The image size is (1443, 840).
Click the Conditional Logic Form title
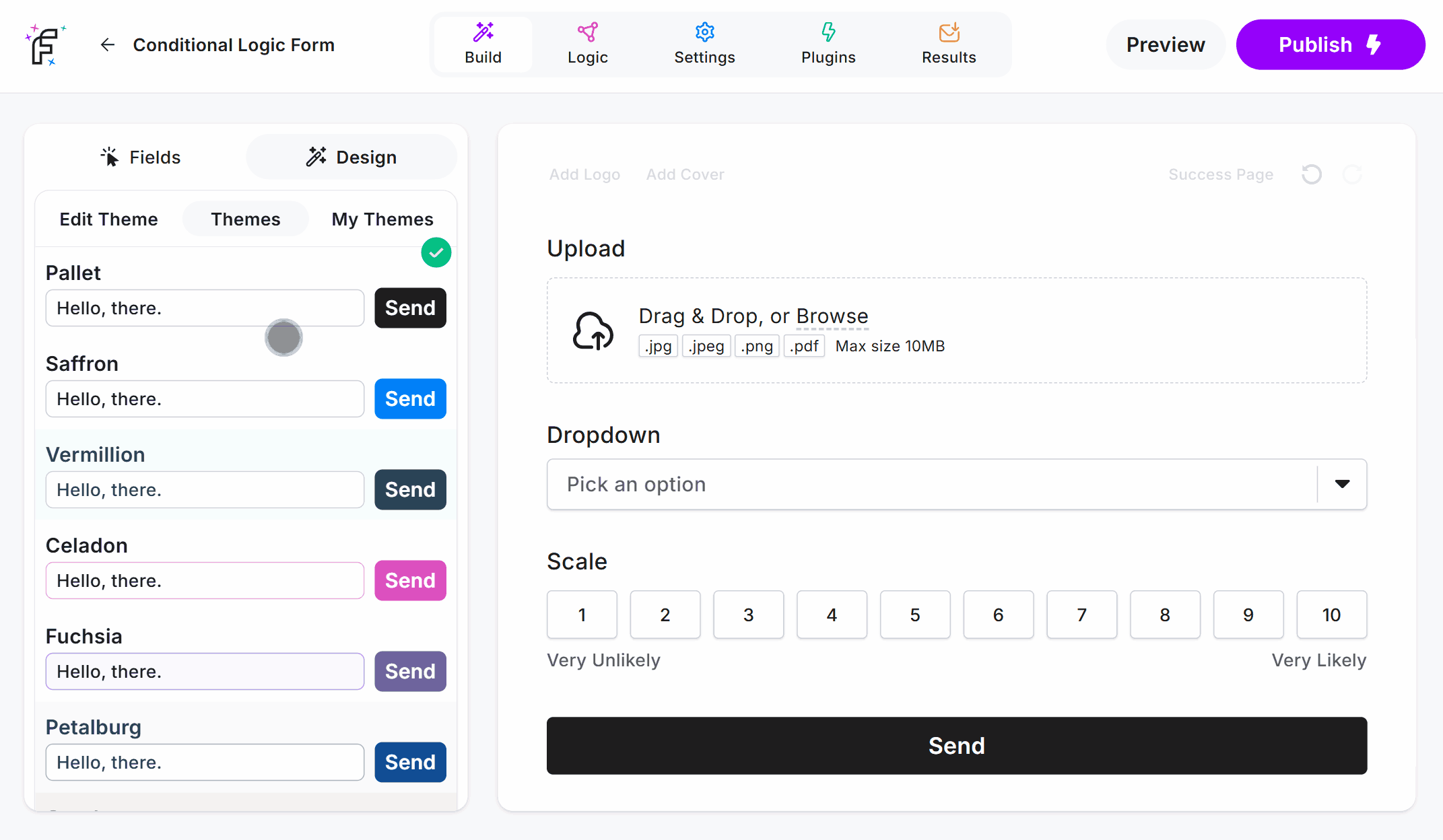pyautogui.click(x=234, y=45)
